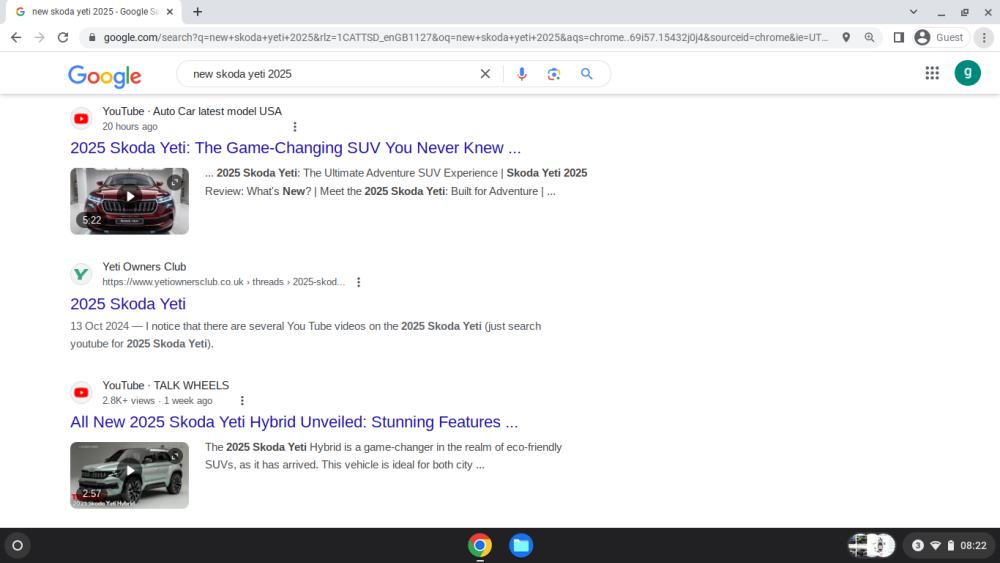The width and height of the screenshot is (1000, 563).
Task: Click the browser back arrow
Action: click(16, 38)
